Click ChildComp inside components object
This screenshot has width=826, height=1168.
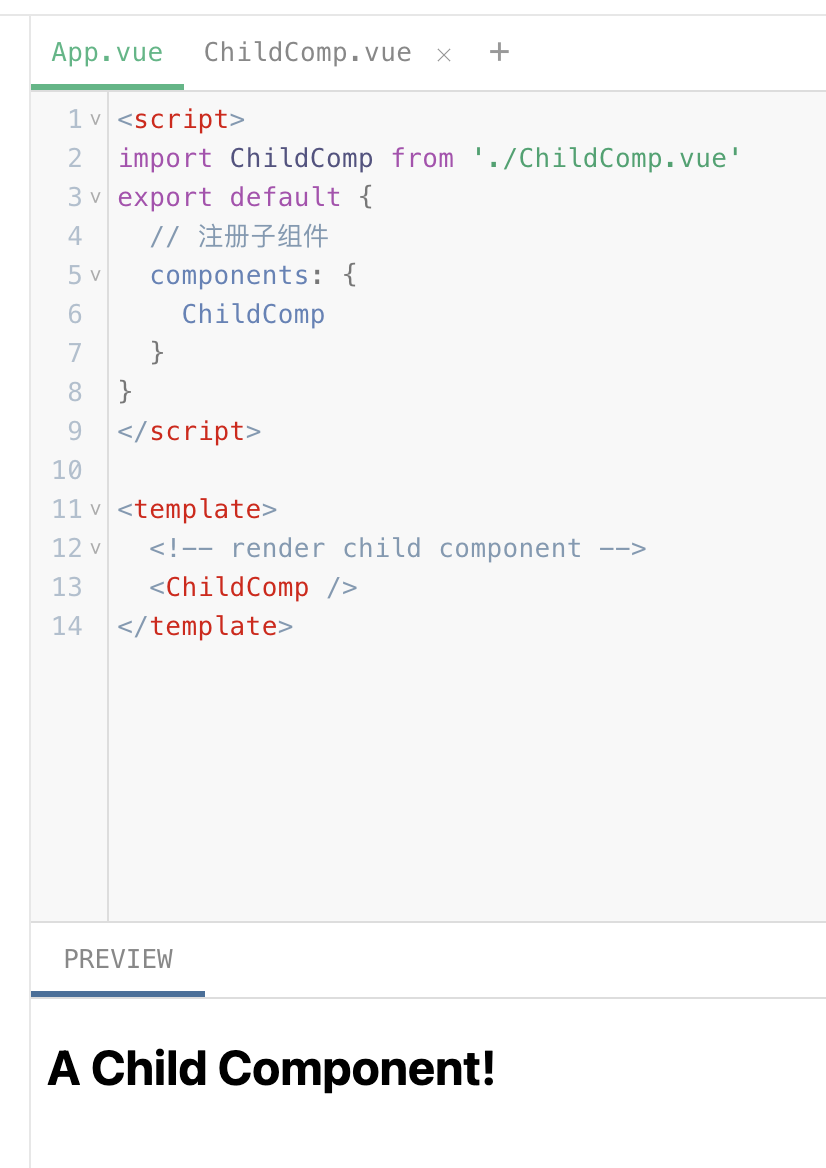point(253,314)
